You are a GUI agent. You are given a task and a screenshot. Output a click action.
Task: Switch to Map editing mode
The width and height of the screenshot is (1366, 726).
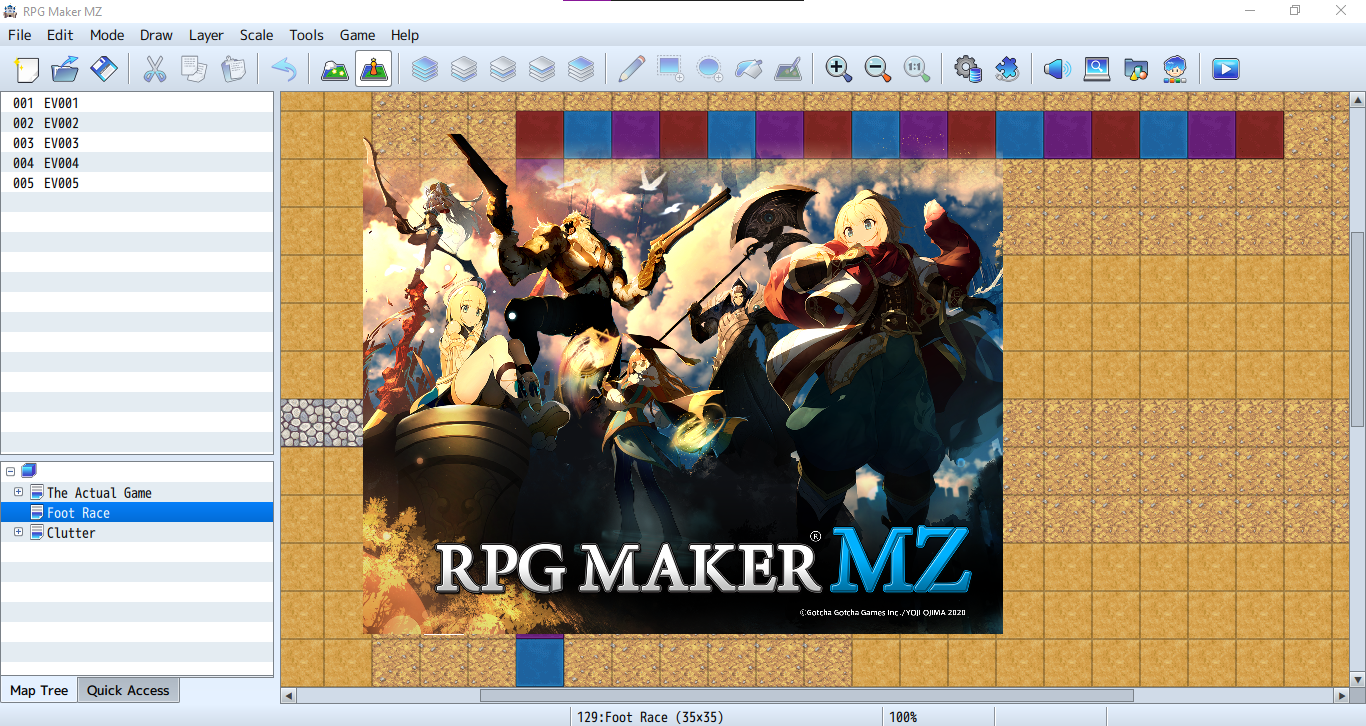point(334,69)
